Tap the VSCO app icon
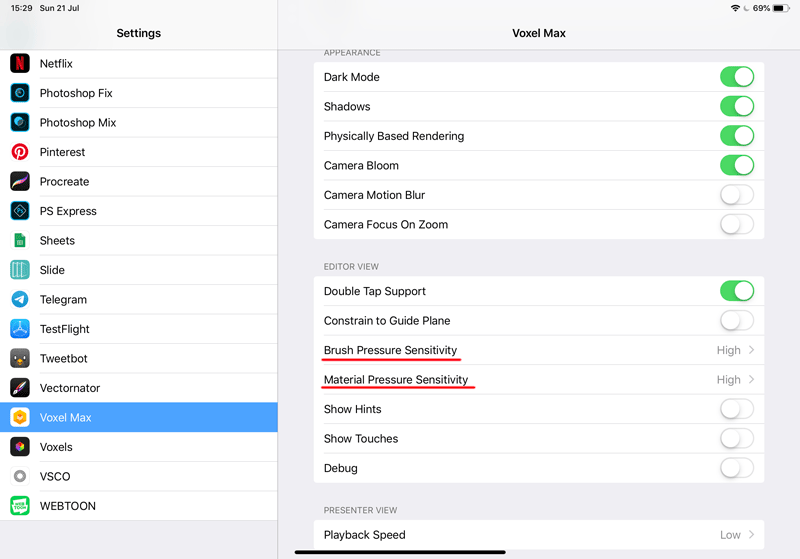 (20, 476)
